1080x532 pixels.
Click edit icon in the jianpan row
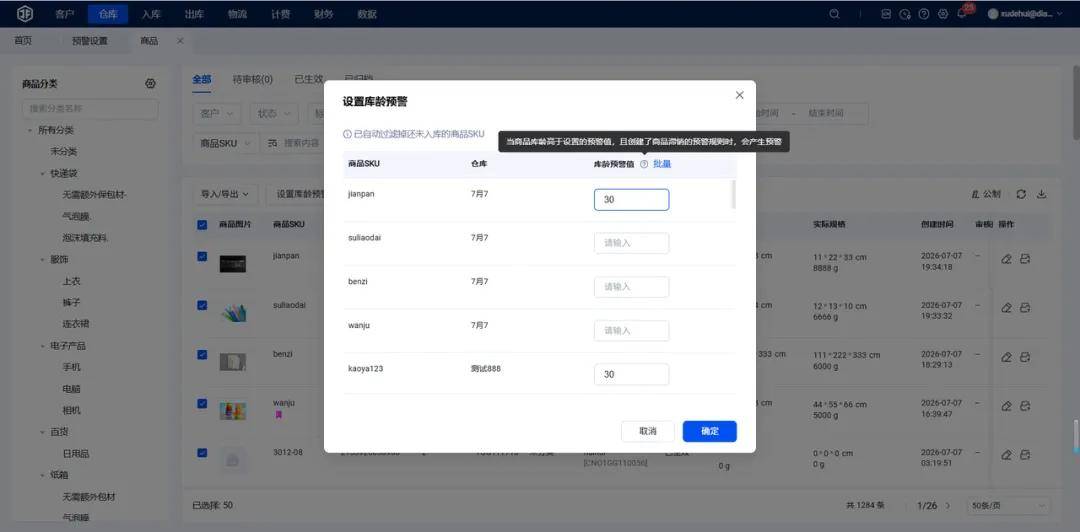click(x=1006, y=259)
